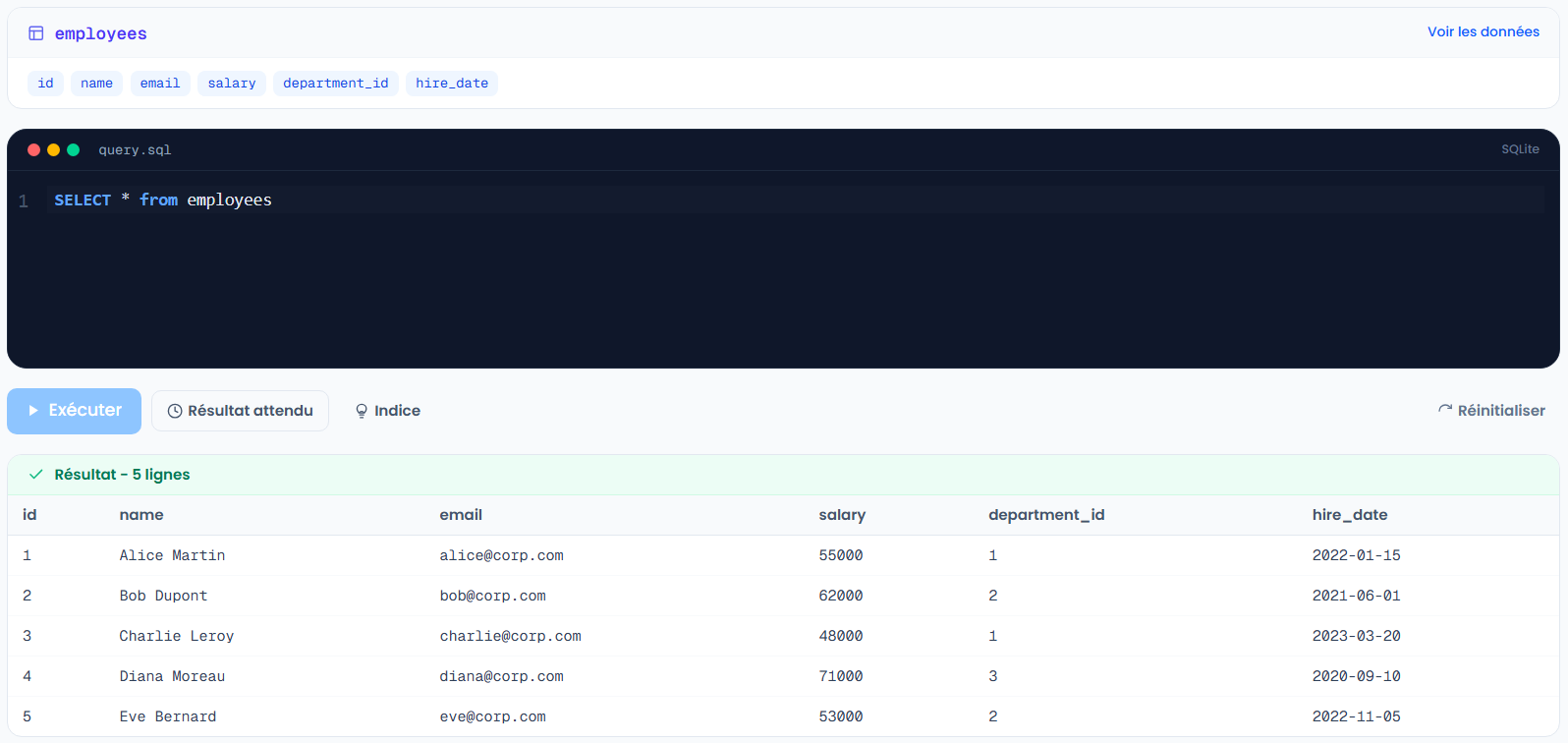Image resolution: width=1568 pixels, height=743 pixels.
Task: Click the red dot in editor header
Action: (x=33, y=149)
